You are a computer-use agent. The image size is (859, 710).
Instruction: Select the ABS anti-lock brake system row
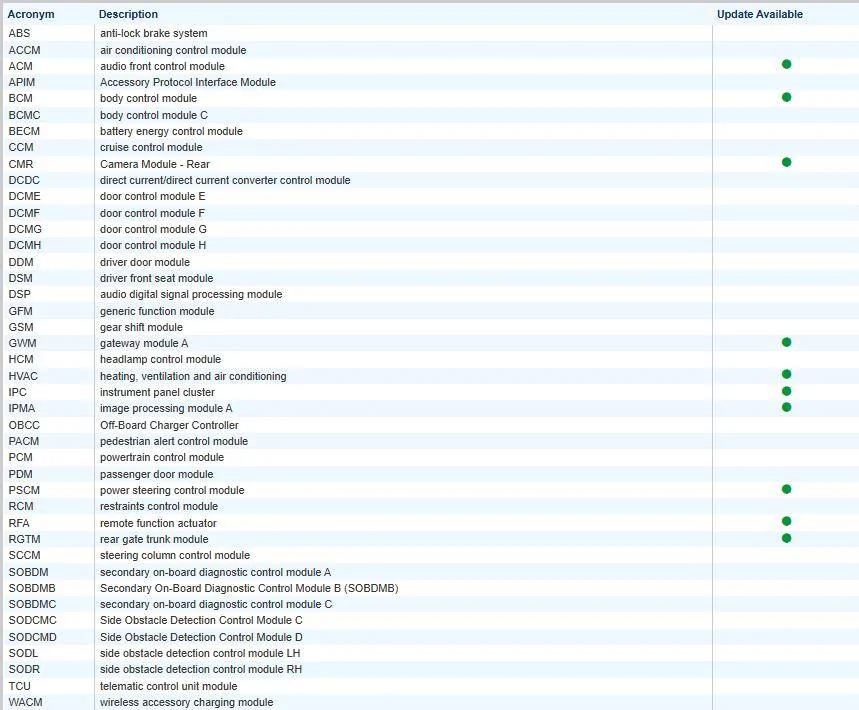(x=430, y=33)
